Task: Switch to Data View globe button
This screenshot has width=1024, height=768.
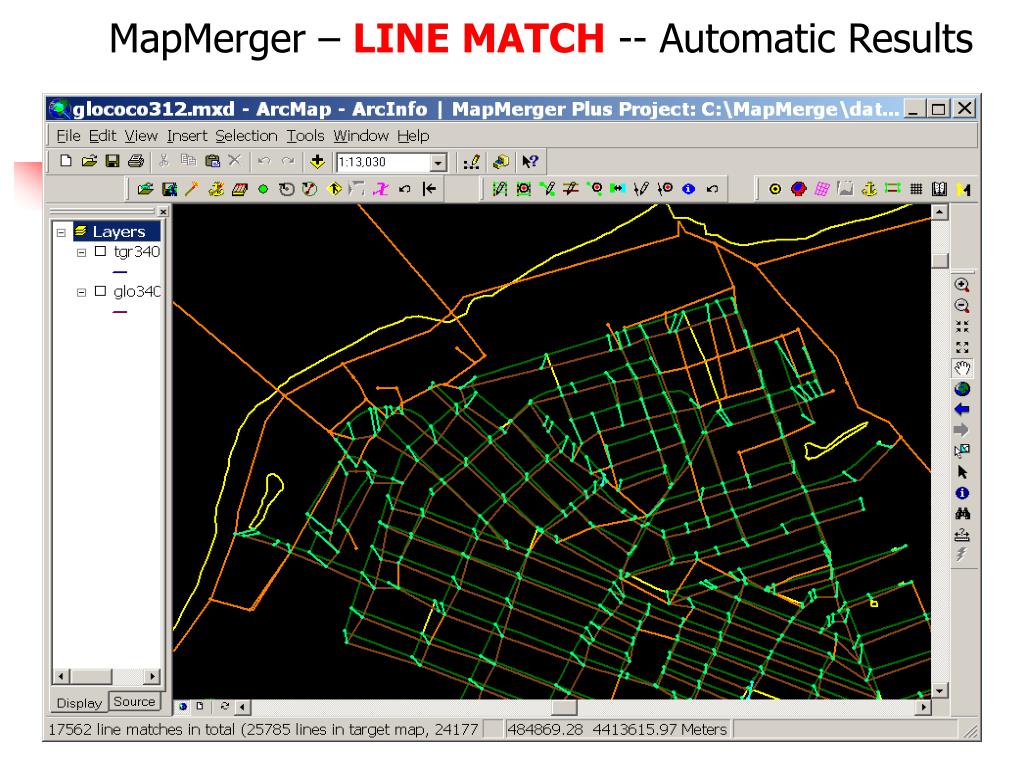Action: 183,706
